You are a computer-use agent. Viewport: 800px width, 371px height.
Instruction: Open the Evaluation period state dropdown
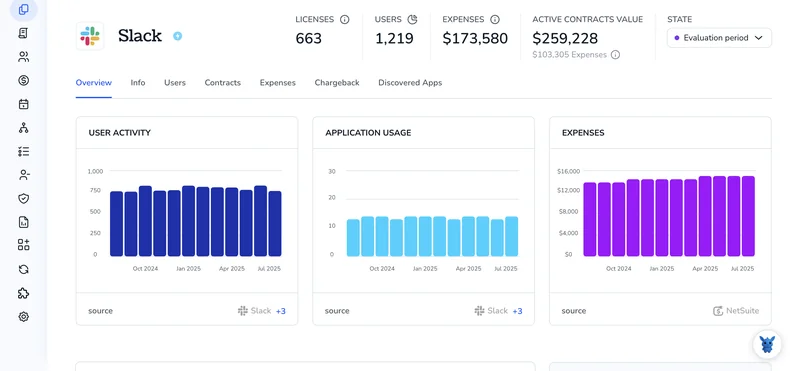click(x=719, y=38)
